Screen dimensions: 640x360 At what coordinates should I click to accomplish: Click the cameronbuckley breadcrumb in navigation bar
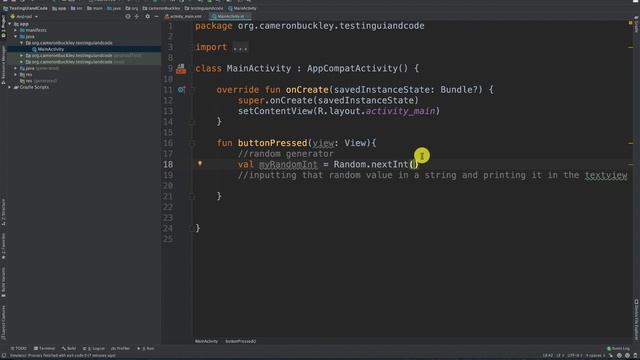161,8
